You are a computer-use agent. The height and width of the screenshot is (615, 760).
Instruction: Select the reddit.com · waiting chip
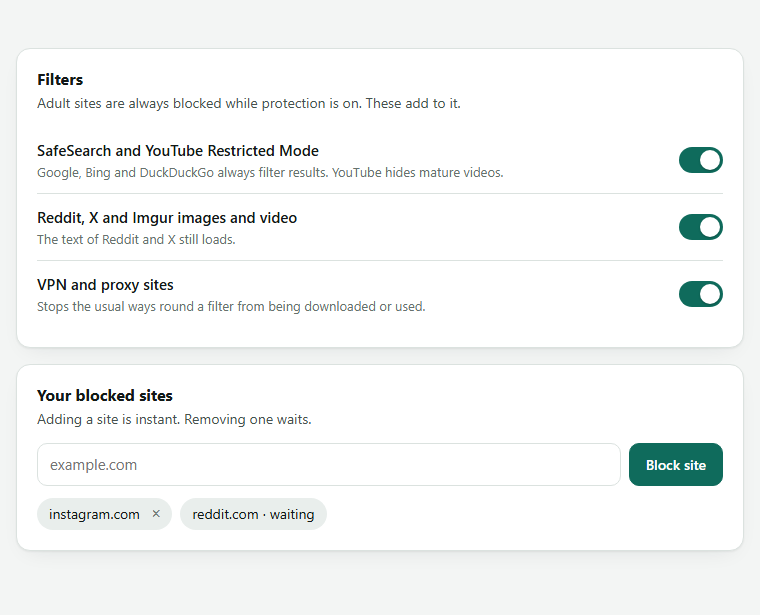(x=253, y=514)
